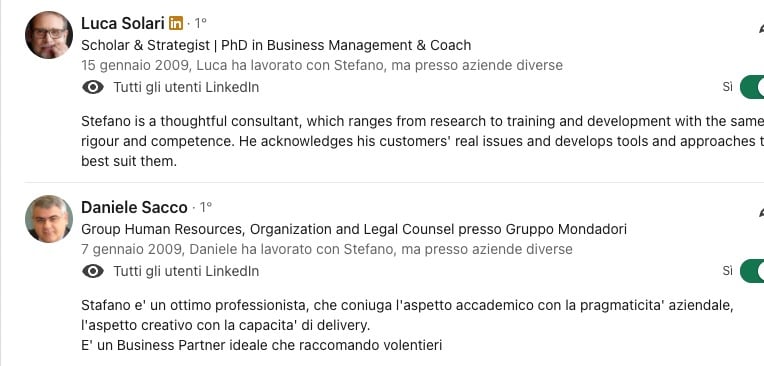Toggle off the Sì switch for Luca Solari's recommendation
The height and width of the screenshot is (366, 764).
click(x=752, y=87)
